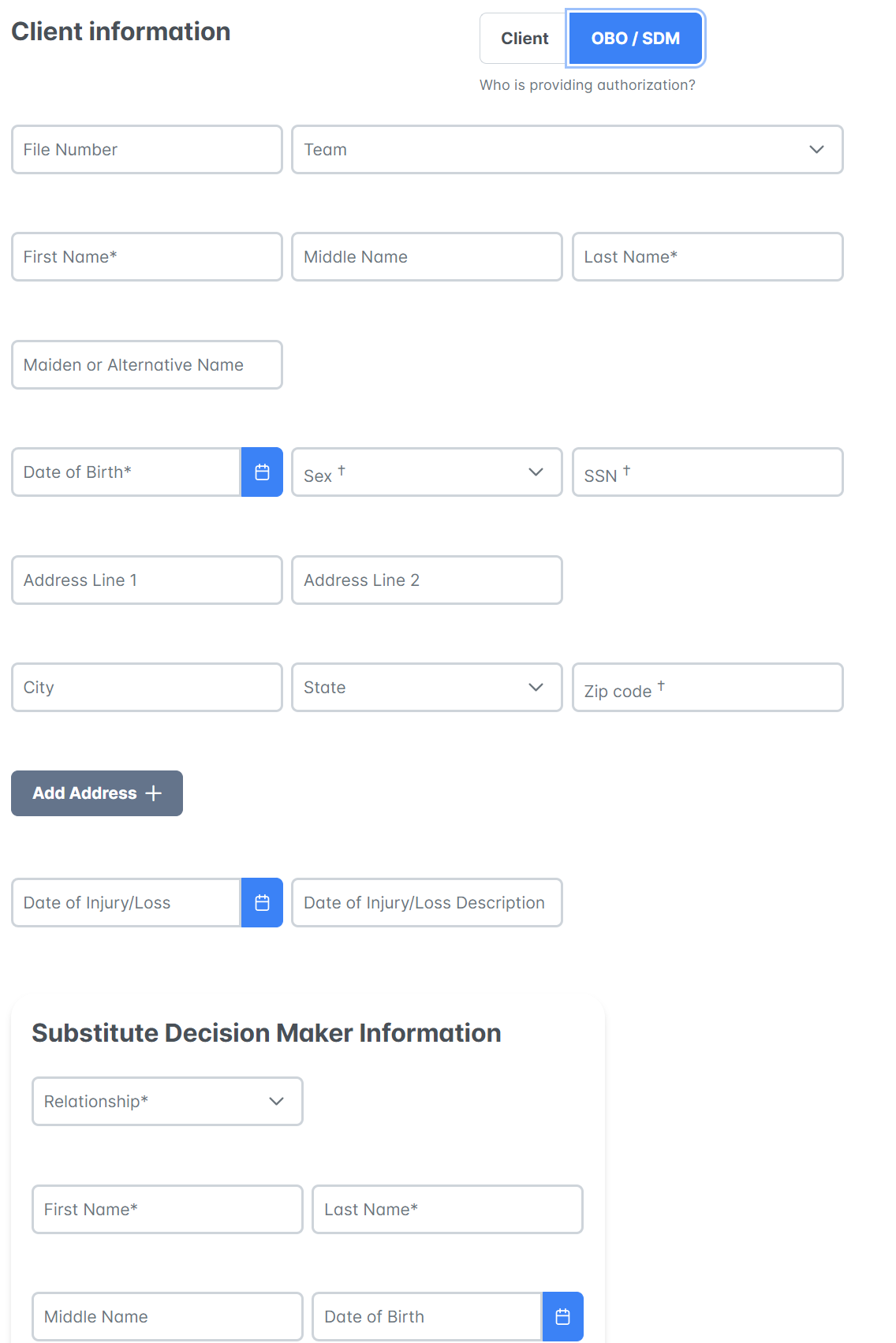
Task: Focus the SSN input field
Action: click(x=707, y=472)
